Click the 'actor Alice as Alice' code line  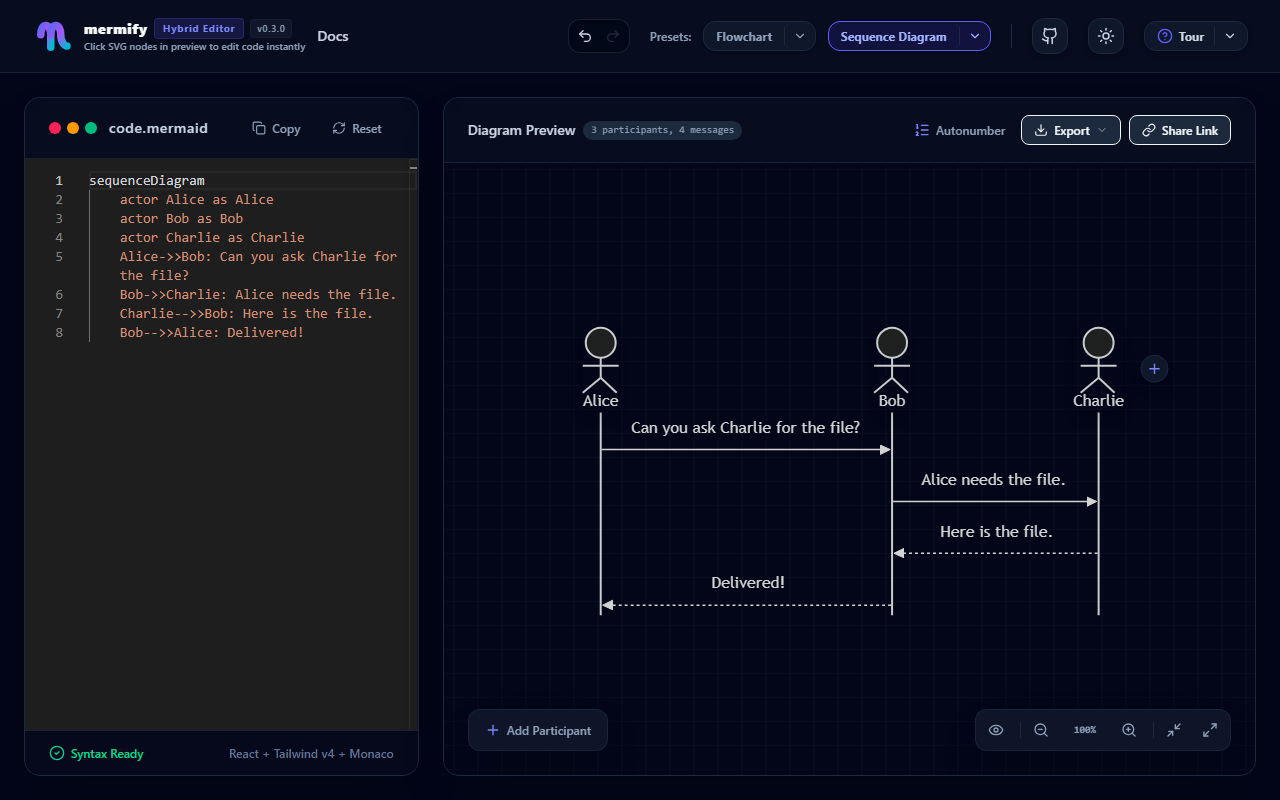click(x=197, y=200)
